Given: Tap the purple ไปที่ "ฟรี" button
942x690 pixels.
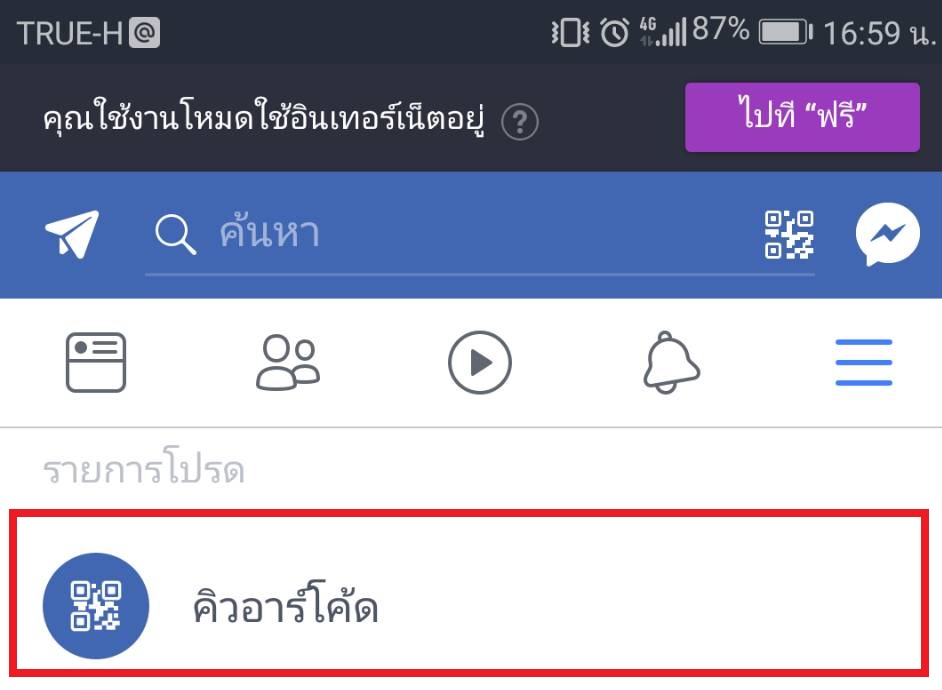Looking at the screenshot, I should click(802, 117).
